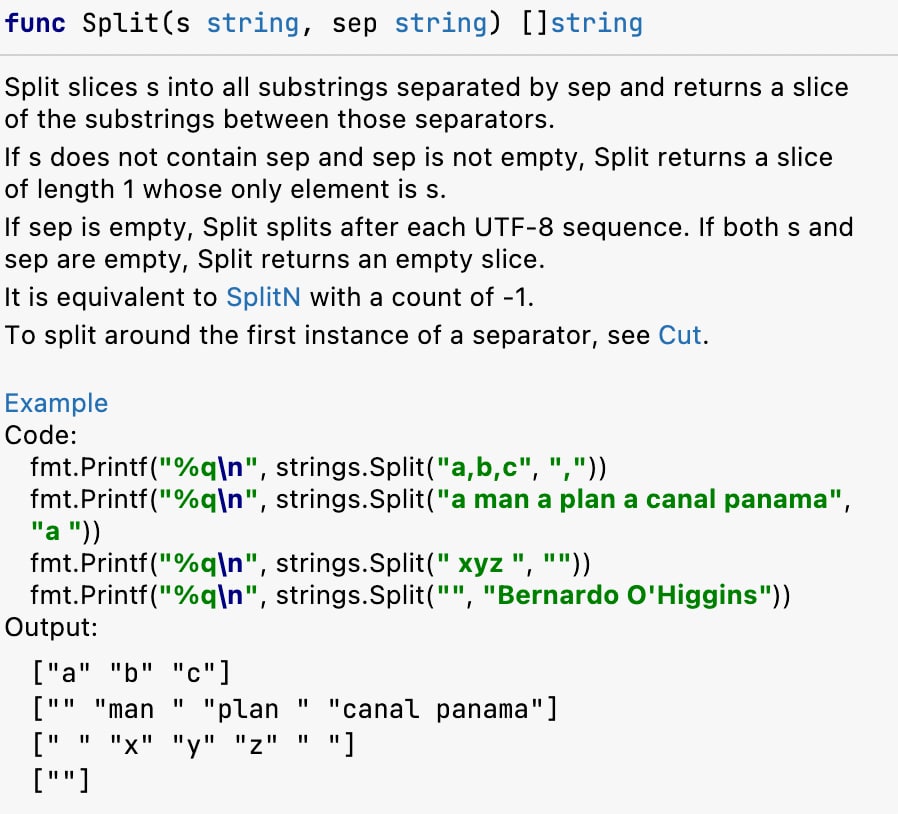898x814 pixels.
Task: Follow the Cut function link
Action: tap(680, 335)
